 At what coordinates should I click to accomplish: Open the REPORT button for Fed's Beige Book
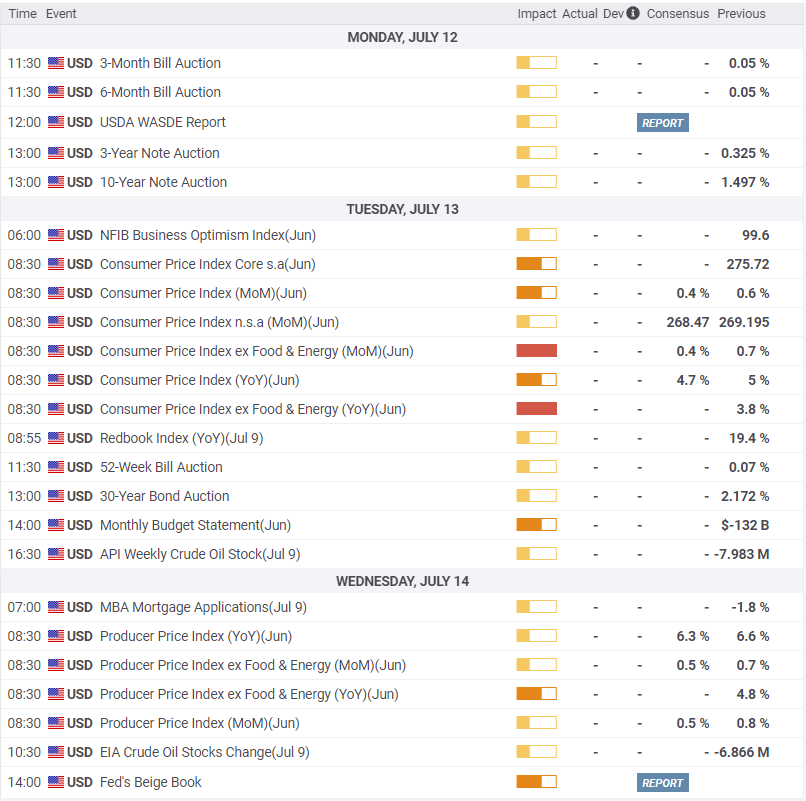pos(662,783)
